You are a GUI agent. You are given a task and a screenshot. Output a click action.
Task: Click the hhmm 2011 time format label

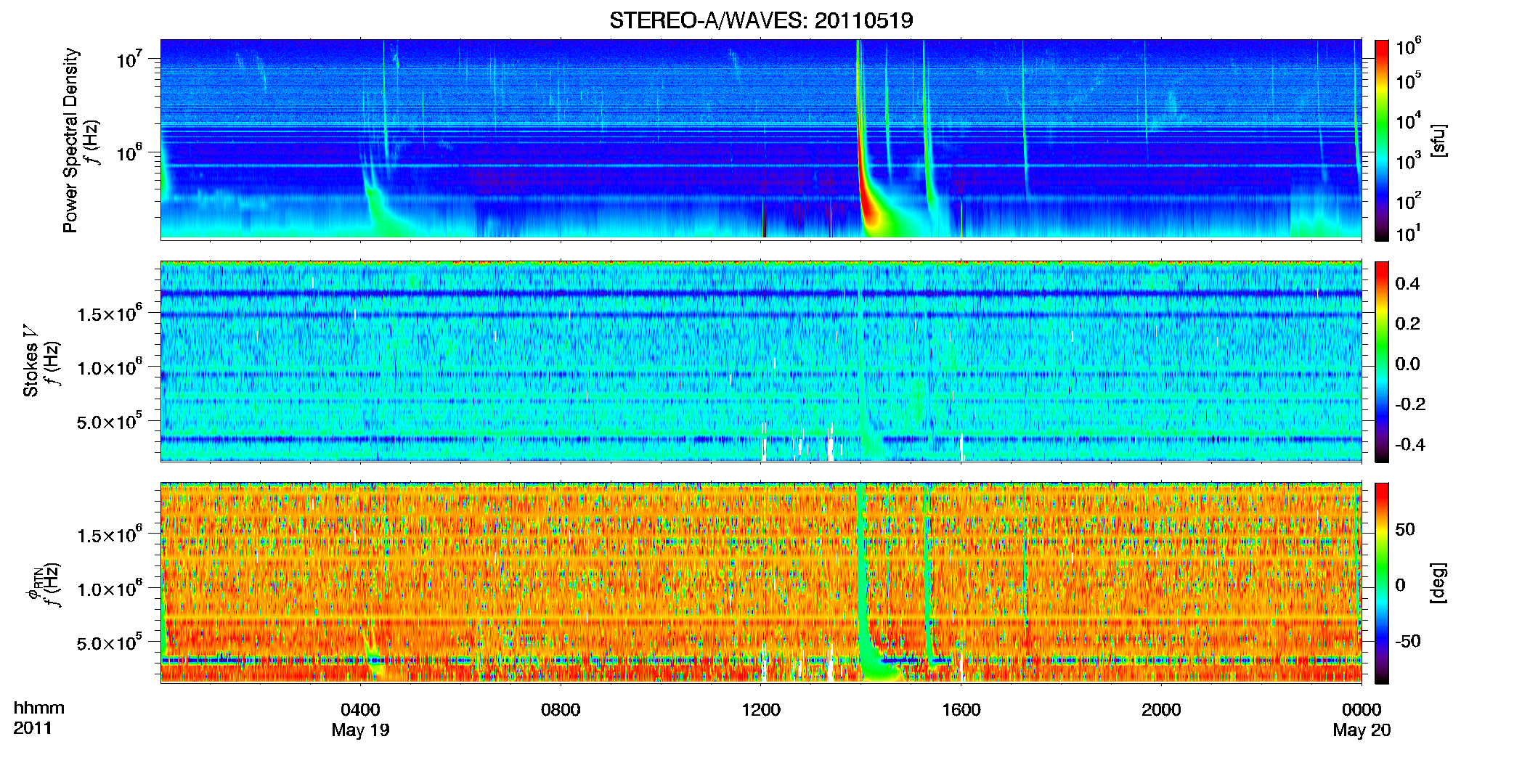coord(38,718)
